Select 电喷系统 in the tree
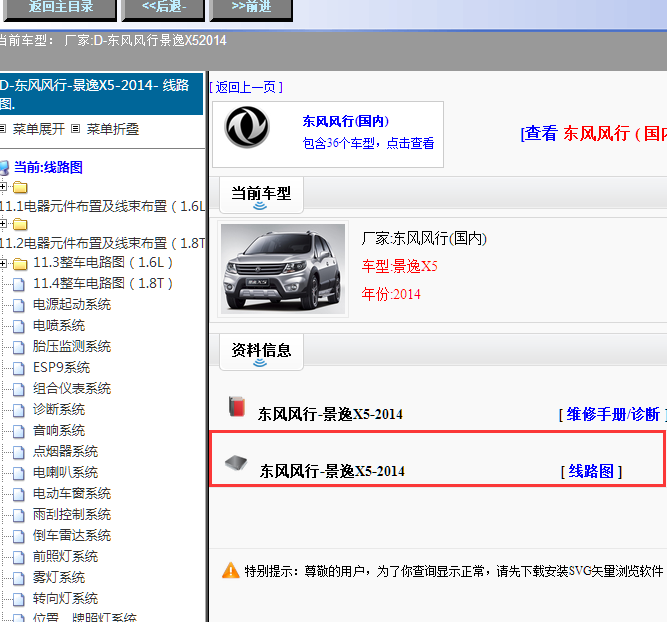 pyautogui.click(x=59, y=325)
